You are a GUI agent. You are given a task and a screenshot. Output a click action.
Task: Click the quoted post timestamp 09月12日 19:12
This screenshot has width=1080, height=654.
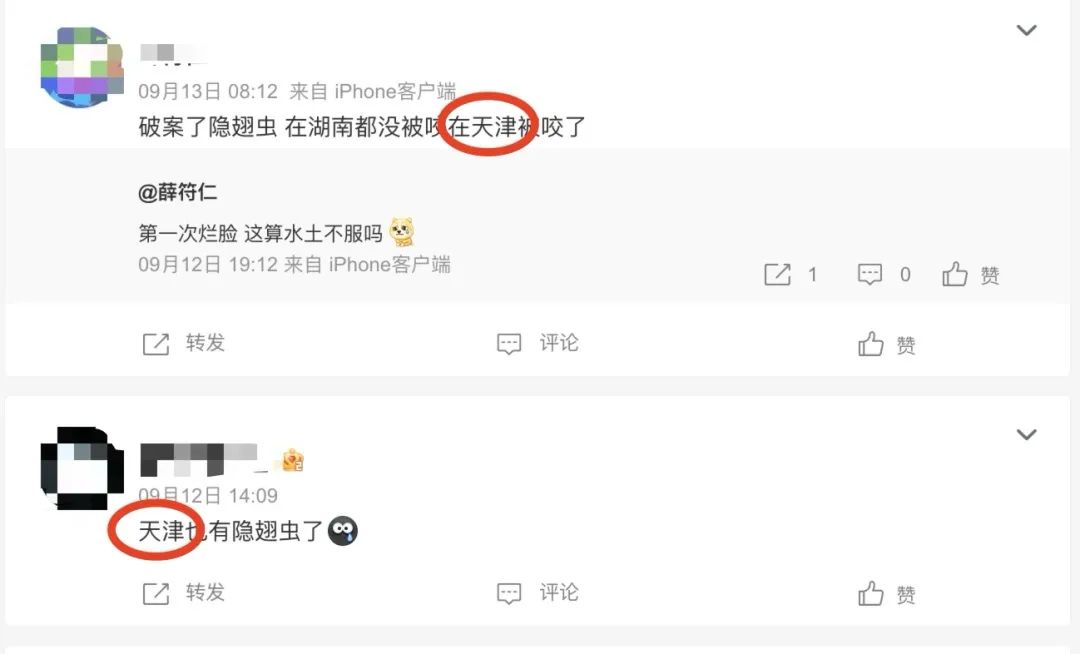[x=208, y=265]
